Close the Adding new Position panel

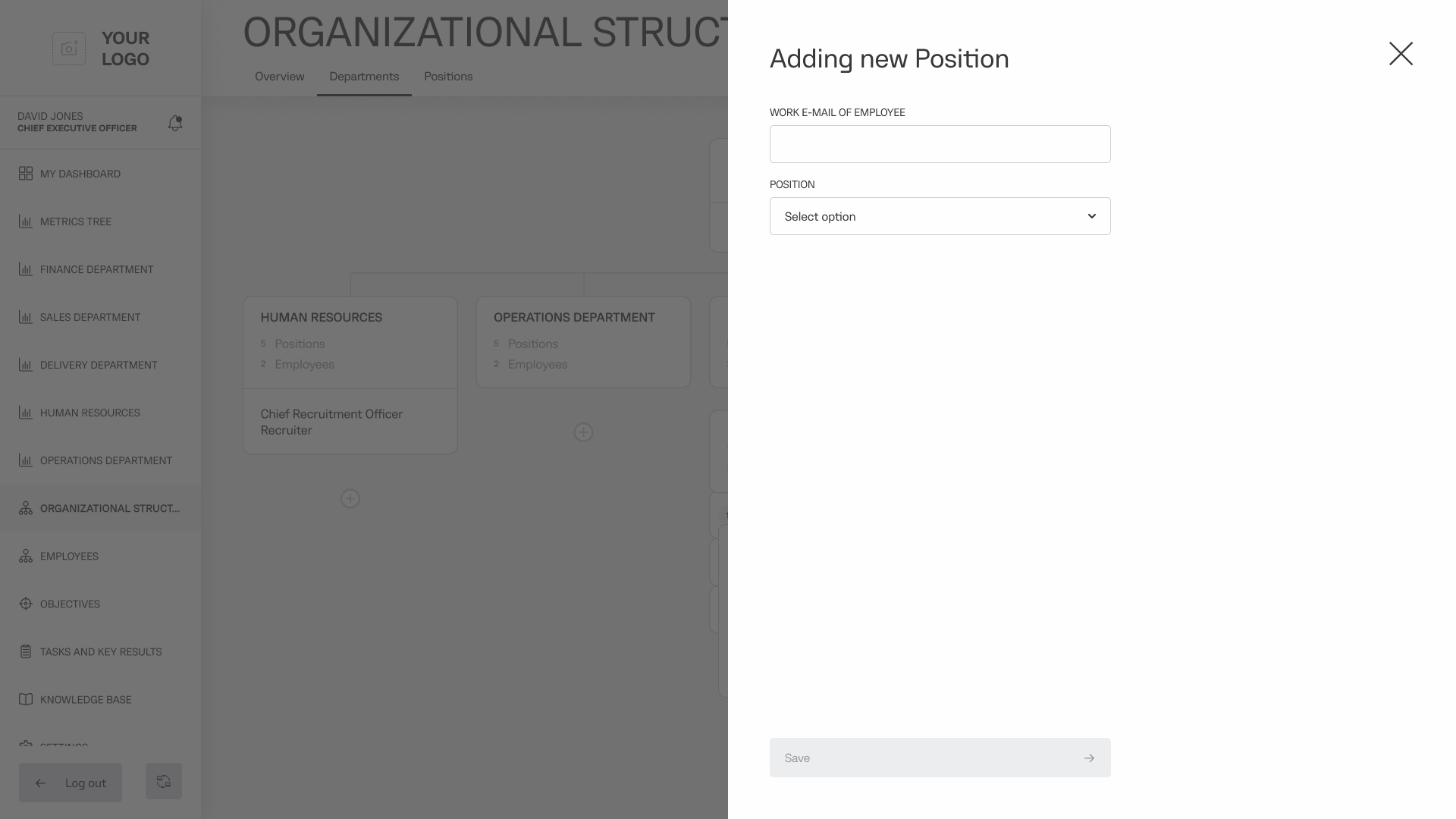coord(1401,54)
